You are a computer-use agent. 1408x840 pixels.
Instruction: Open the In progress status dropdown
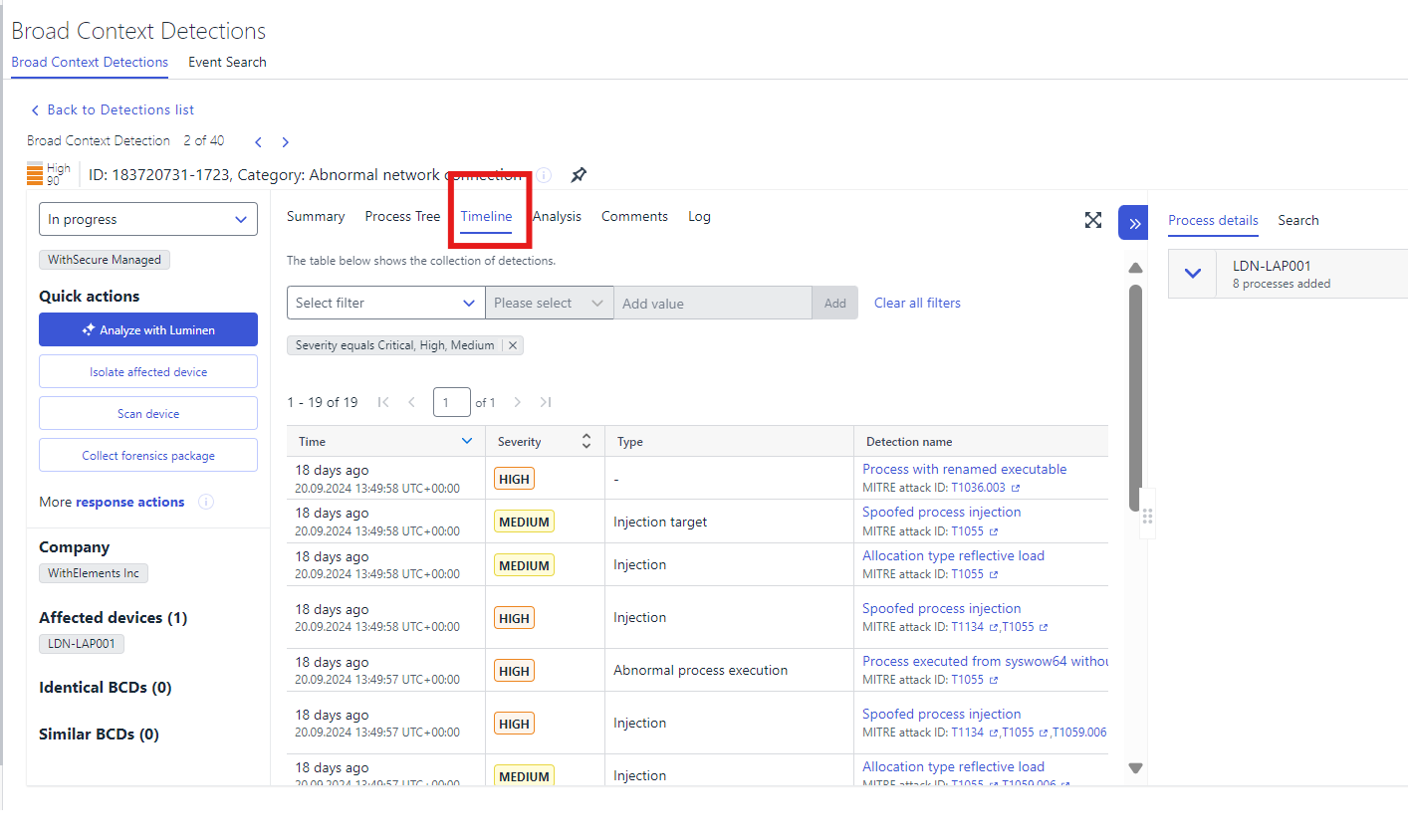coord(148,219)
